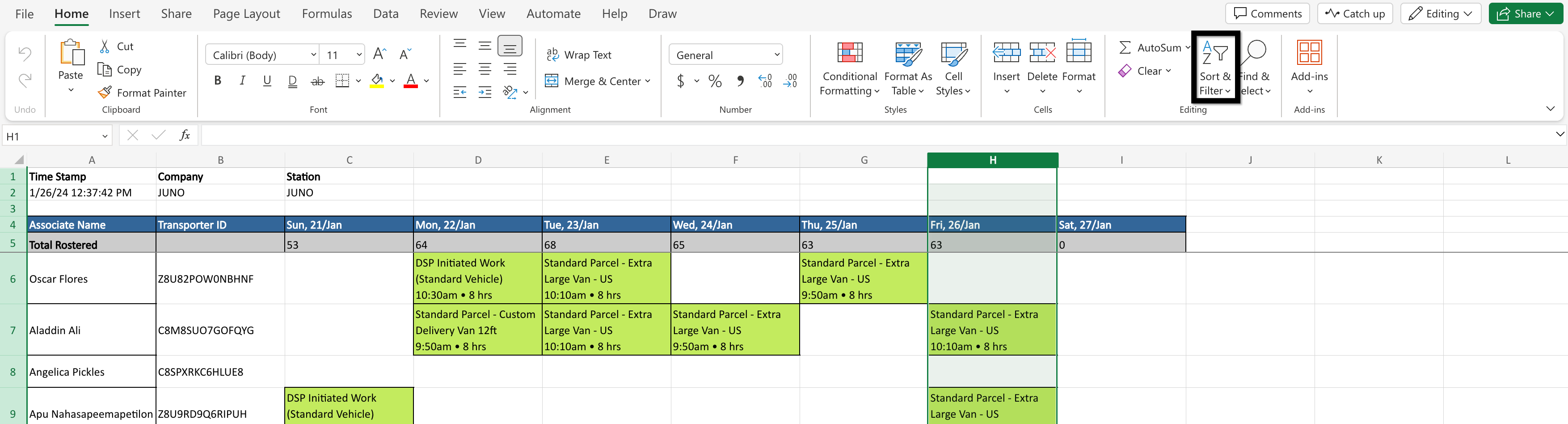Apply double underline formatting

point(292,81)
